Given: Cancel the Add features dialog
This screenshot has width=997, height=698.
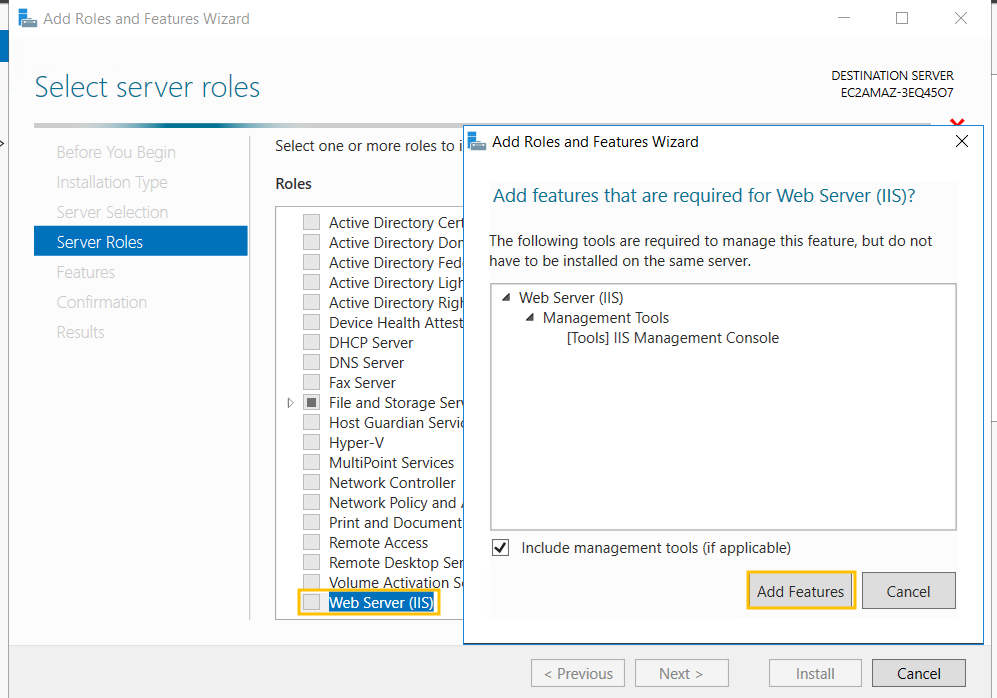Looking at the screenshot, I should tap(908, 591).
